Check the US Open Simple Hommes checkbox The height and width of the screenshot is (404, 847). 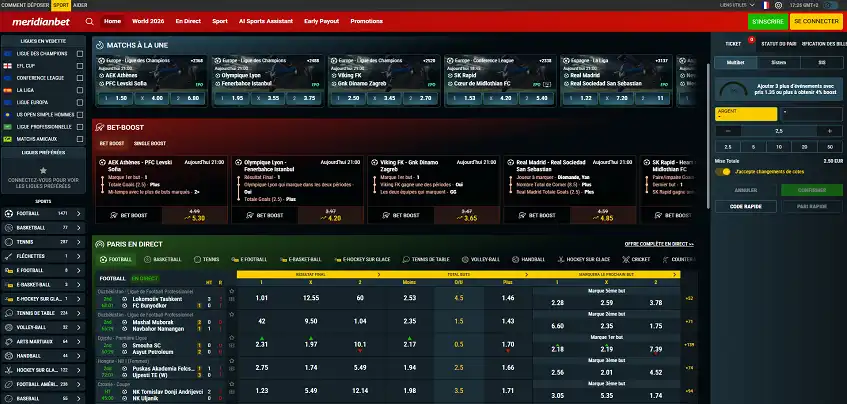80,115
